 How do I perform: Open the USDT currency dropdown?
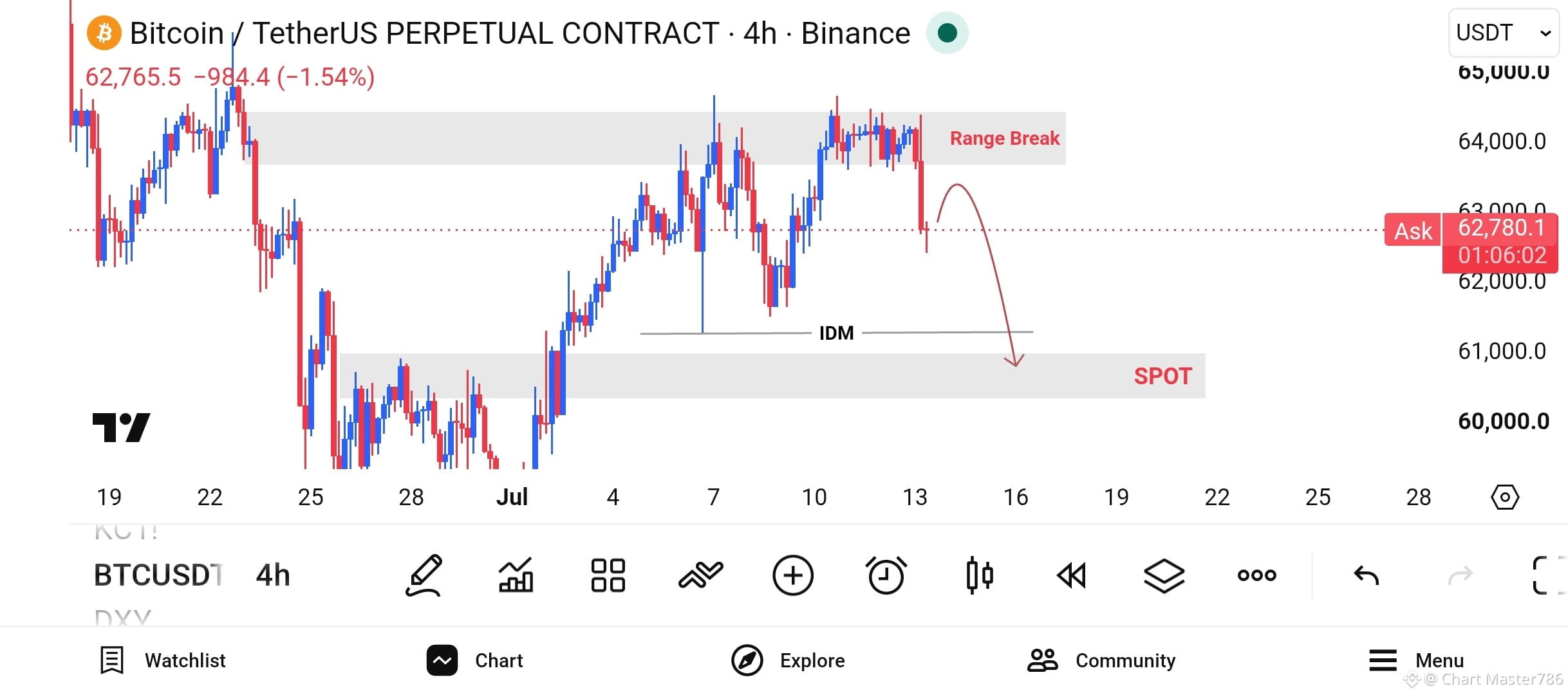click(x=1503, y=32)
